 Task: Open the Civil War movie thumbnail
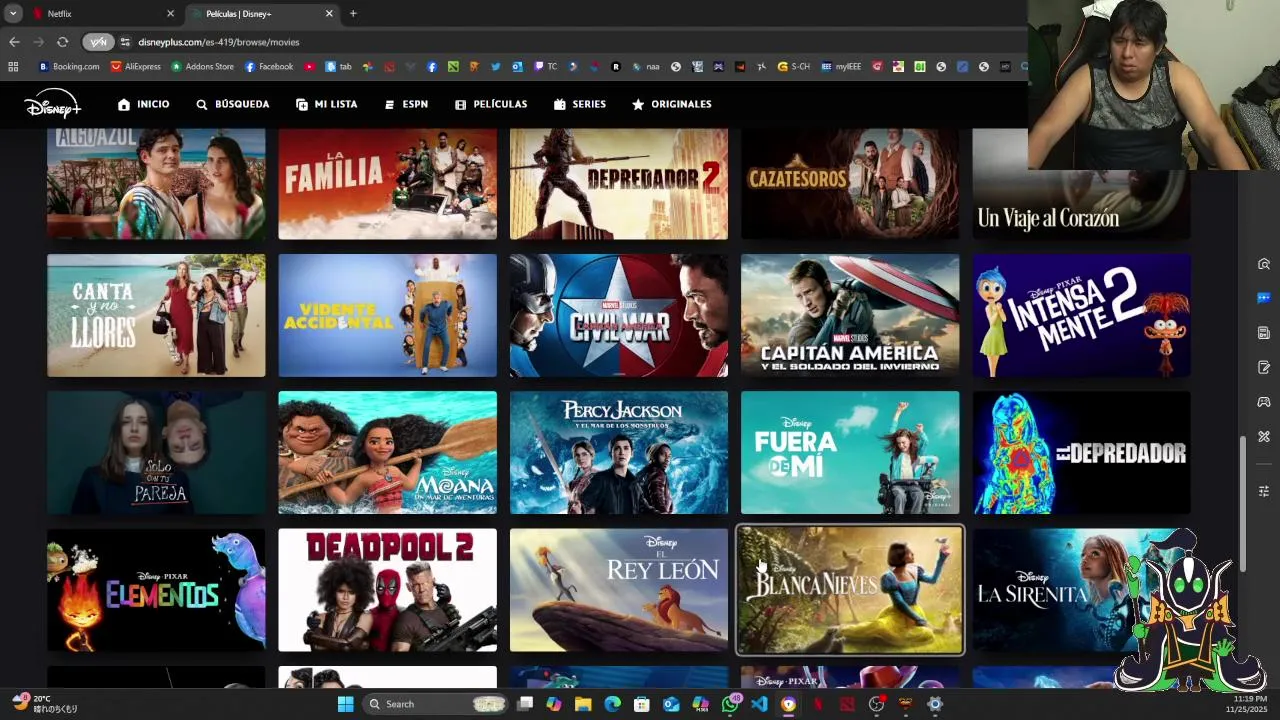619,315
